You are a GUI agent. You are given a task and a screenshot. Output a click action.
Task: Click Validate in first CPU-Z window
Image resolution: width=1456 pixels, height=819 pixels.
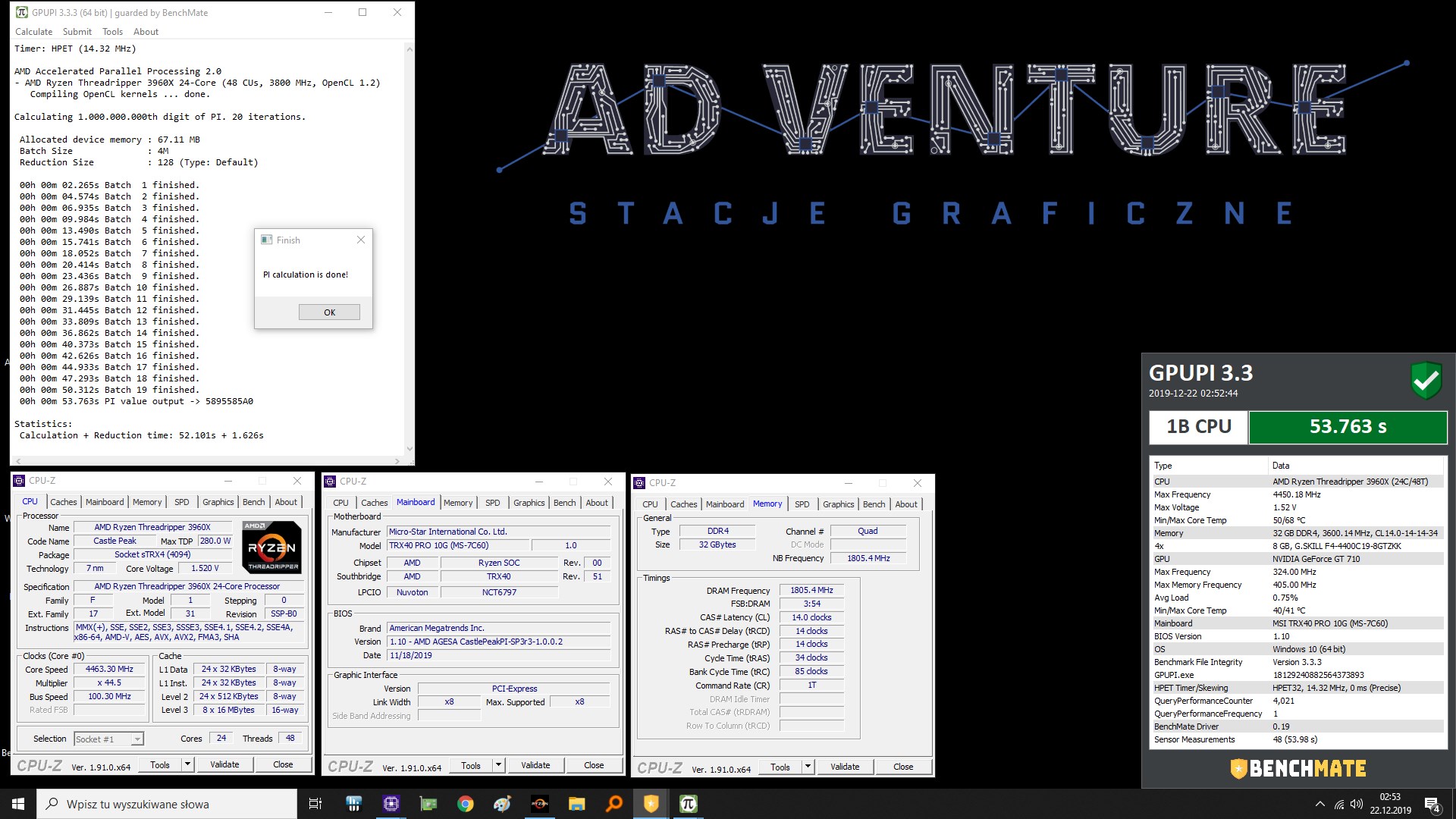click(x=224, y=764)
